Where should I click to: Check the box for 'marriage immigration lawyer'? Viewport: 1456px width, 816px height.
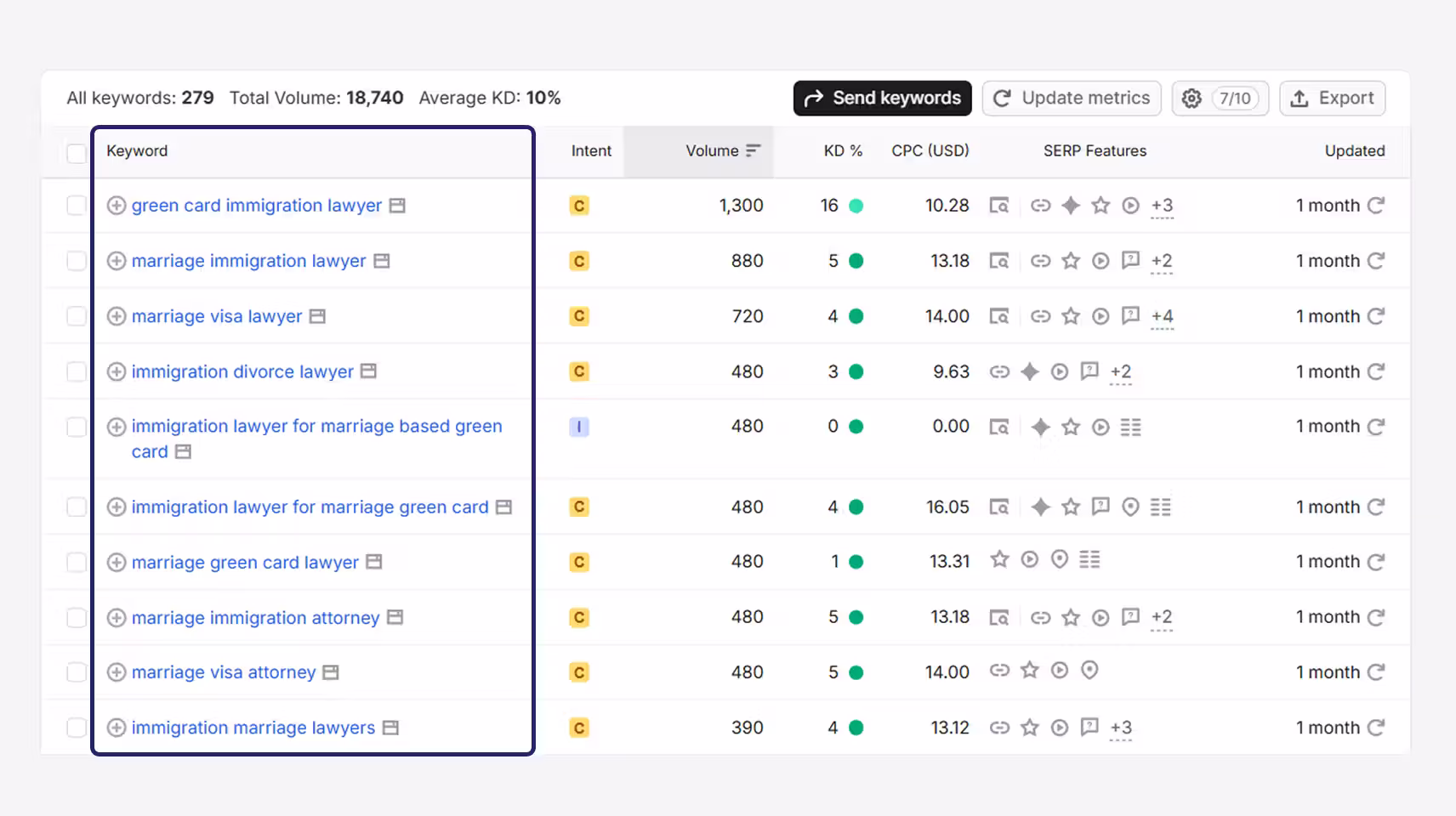(x=77, y=261)
